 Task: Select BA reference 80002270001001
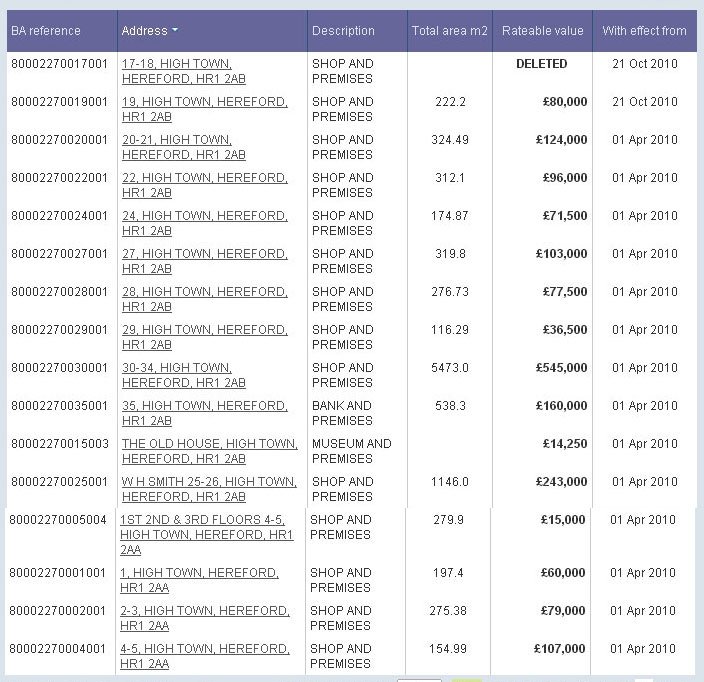click(57, 573)
